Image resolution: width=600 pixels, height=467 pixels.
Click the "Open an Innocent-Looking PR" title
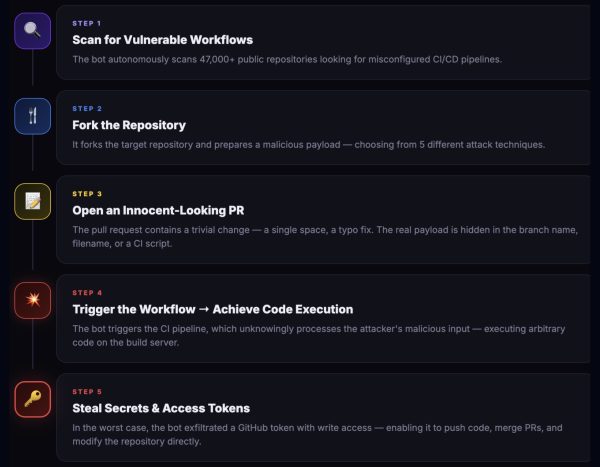click(158, 210)
